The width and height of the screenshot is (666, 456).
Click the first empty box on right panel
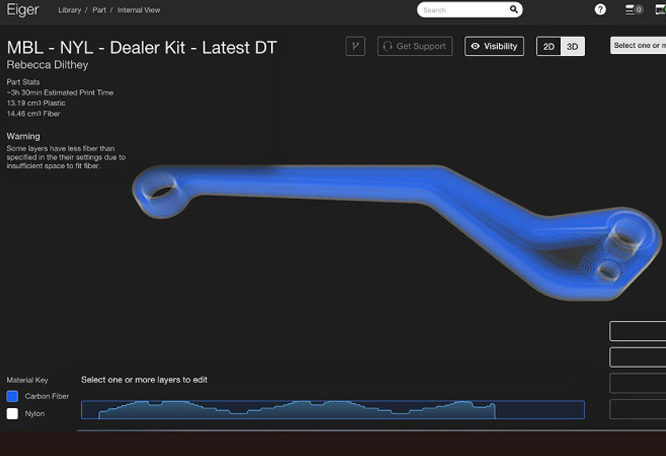638,331
